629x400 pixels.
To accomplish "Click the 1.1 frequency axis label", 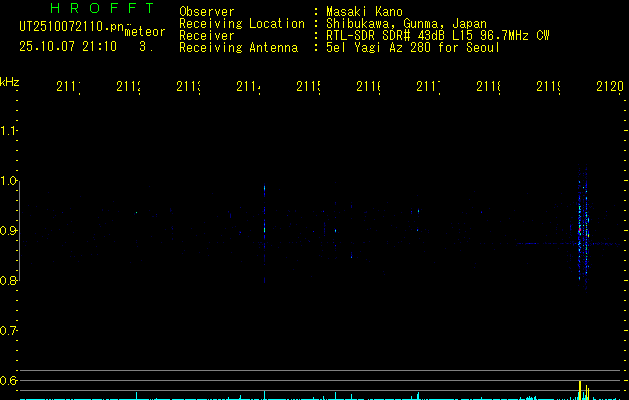I will [8, 131].
